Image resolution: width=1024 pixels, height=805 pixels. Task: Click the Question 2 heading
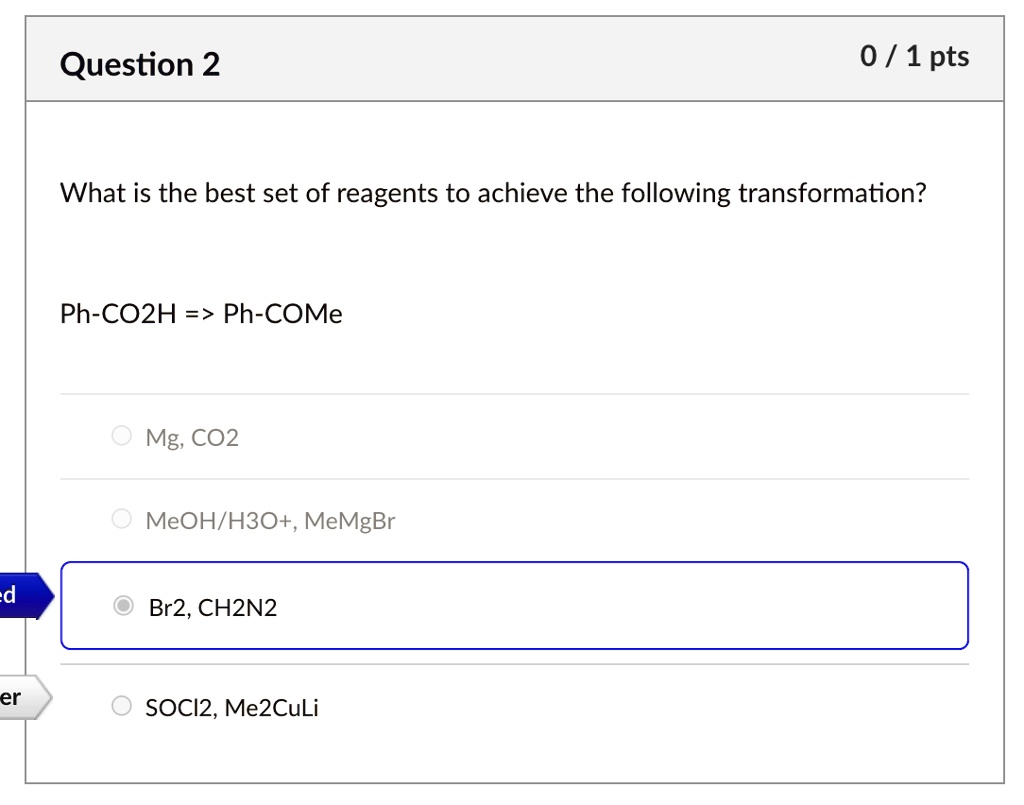click(140, 65)
